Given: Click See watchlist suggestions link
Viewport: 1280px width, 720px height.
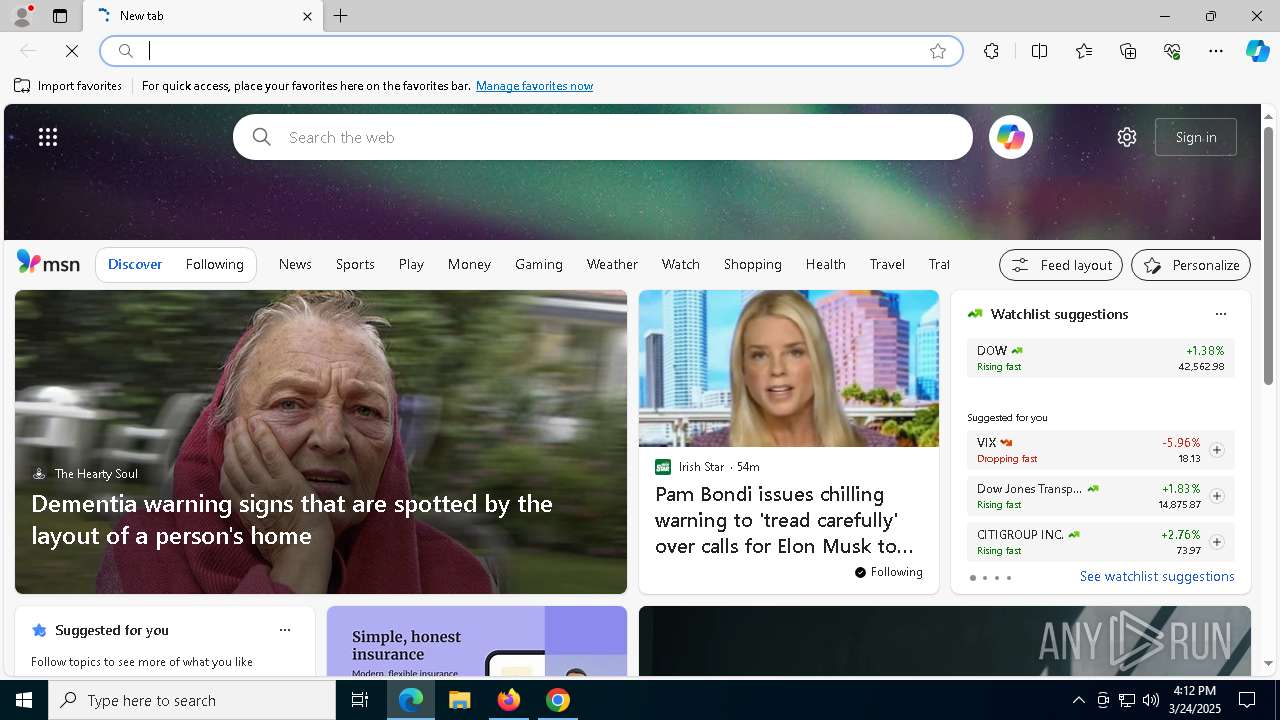Looking at the screenshot, I should pos(1157,576).
